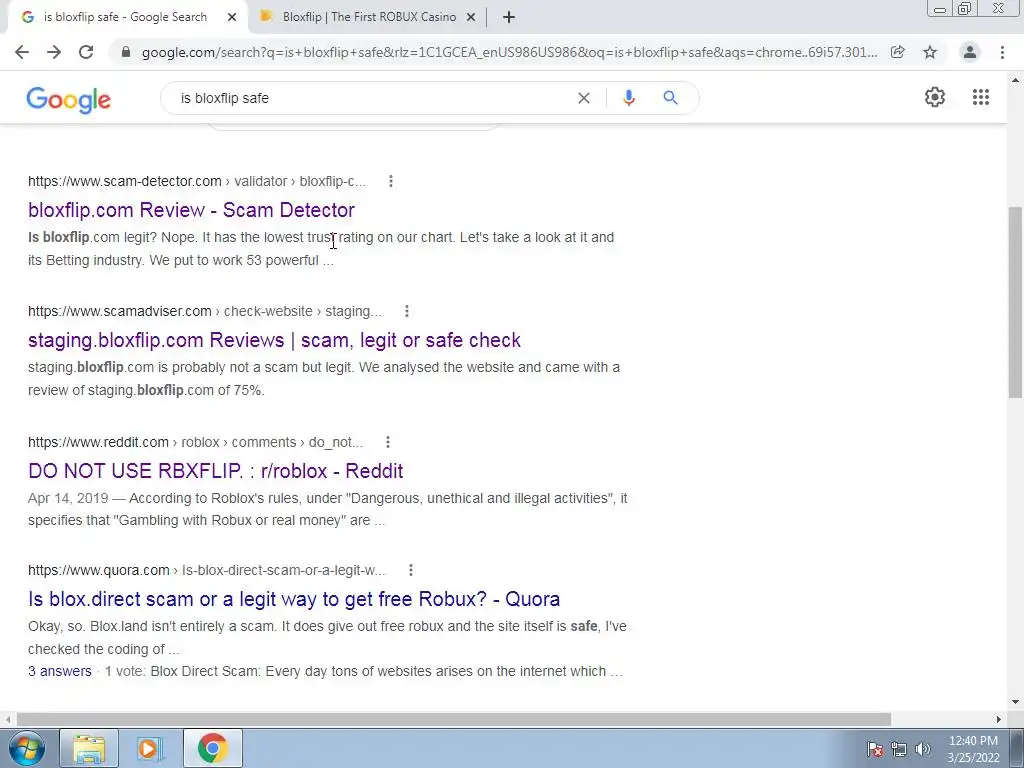Click horizontal scrollbar right arrow
Viewport: 1024px width, 768px height.
click(999, 719)
